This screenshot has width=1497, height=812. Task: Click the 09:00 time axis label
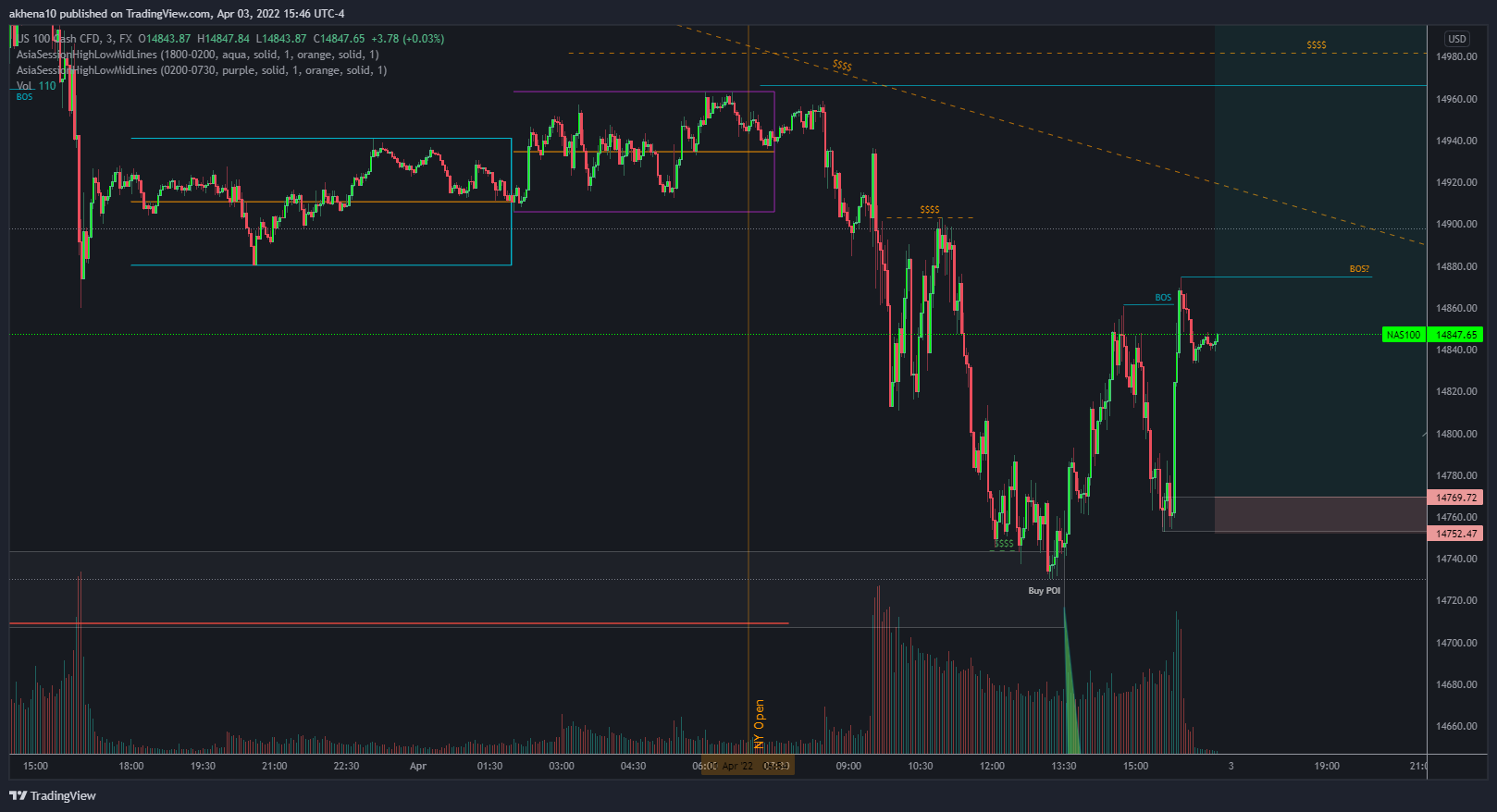pos(848,766)
